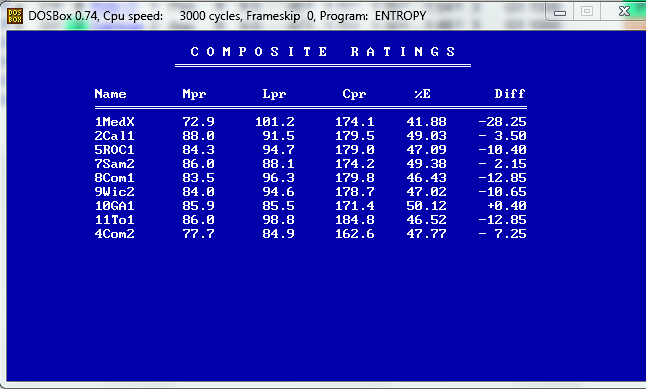Click %E value 46.43
The image size is (646, 389).
(426, 178)
